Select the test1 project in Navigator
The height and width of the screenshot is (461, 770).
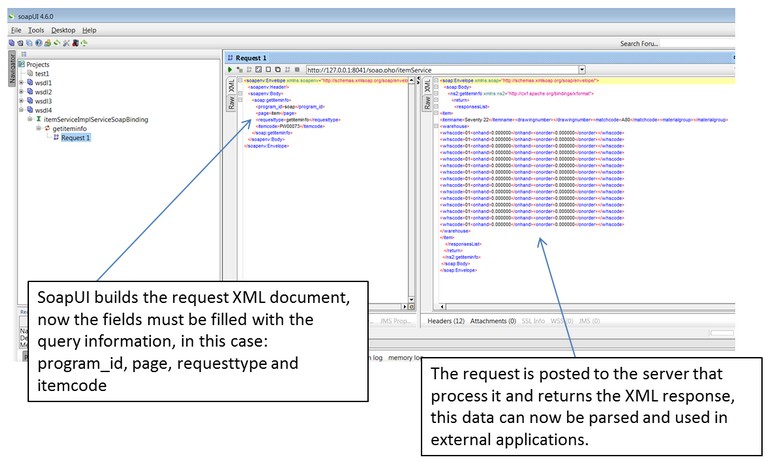tap(42, 74)
